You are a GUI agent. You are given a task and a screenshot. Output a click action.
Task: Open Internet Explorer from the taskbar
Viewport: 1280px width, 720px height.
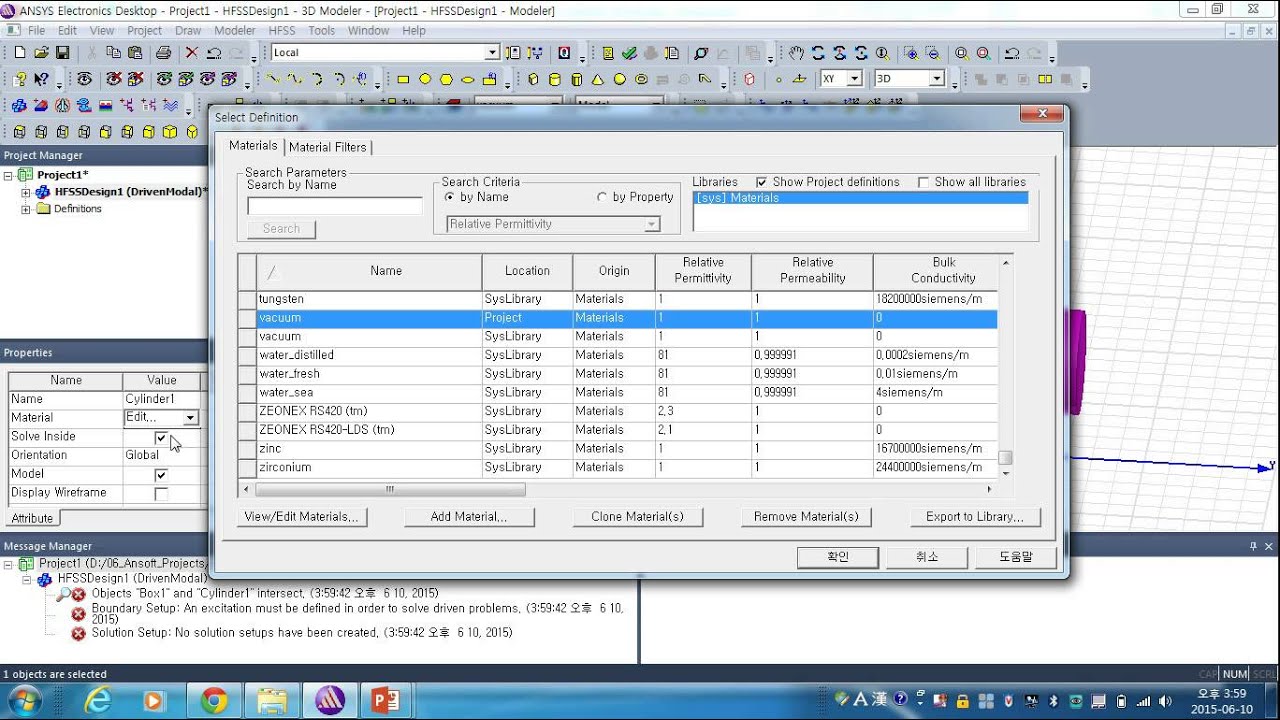coord(98,700)
